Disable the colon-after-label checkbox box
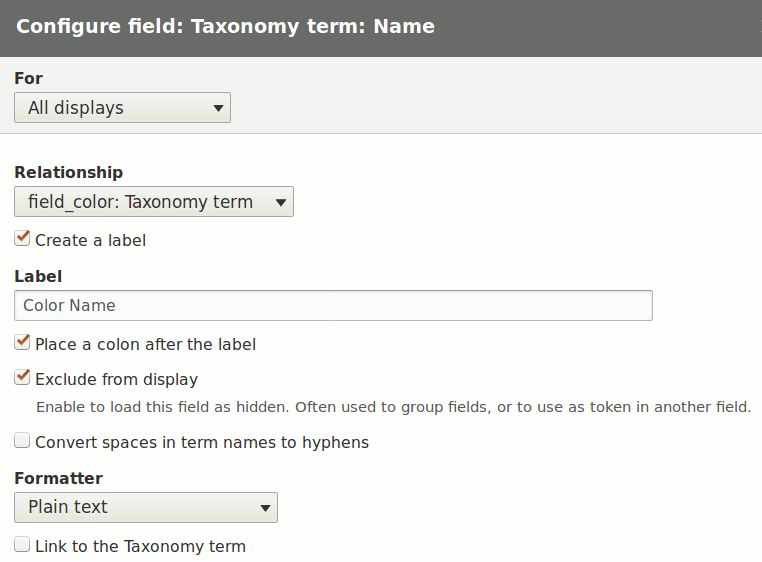 pos(22,343)
